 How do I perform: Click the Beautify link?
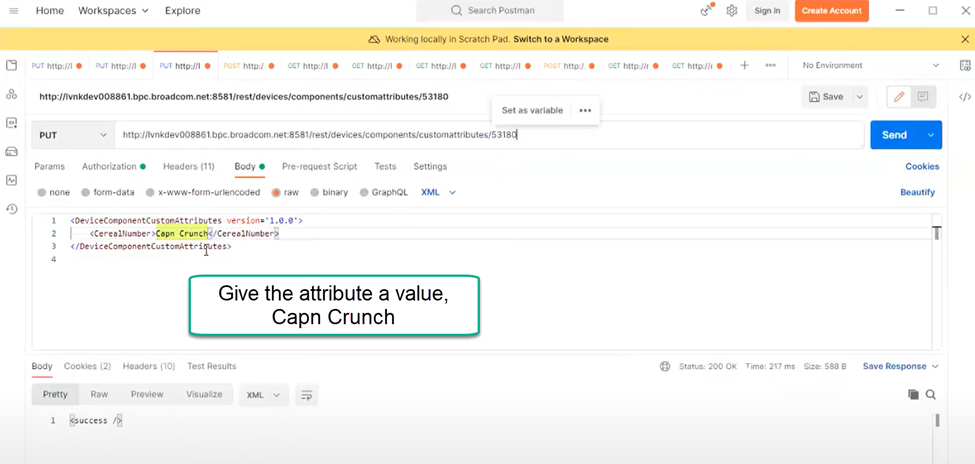[x=917, y=192]
